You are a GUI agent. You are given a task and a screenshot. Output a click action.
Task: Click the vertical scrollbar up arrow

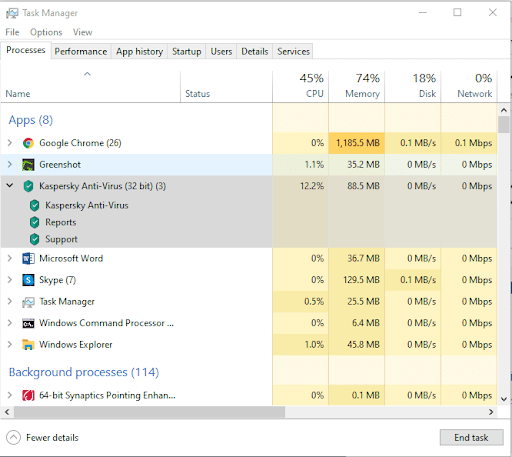click(504, 110)
